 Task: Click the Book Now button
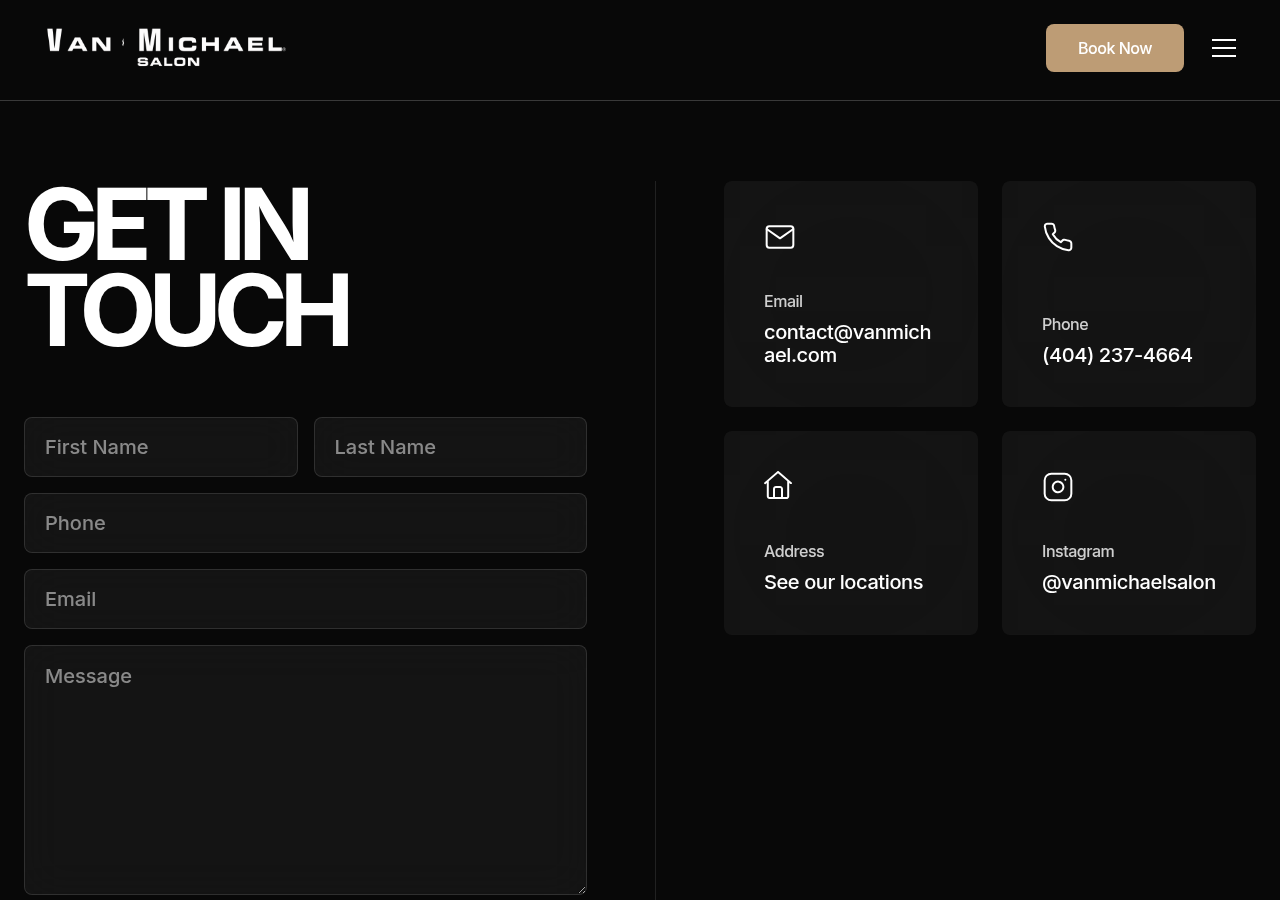click(x=1115, y=48)
